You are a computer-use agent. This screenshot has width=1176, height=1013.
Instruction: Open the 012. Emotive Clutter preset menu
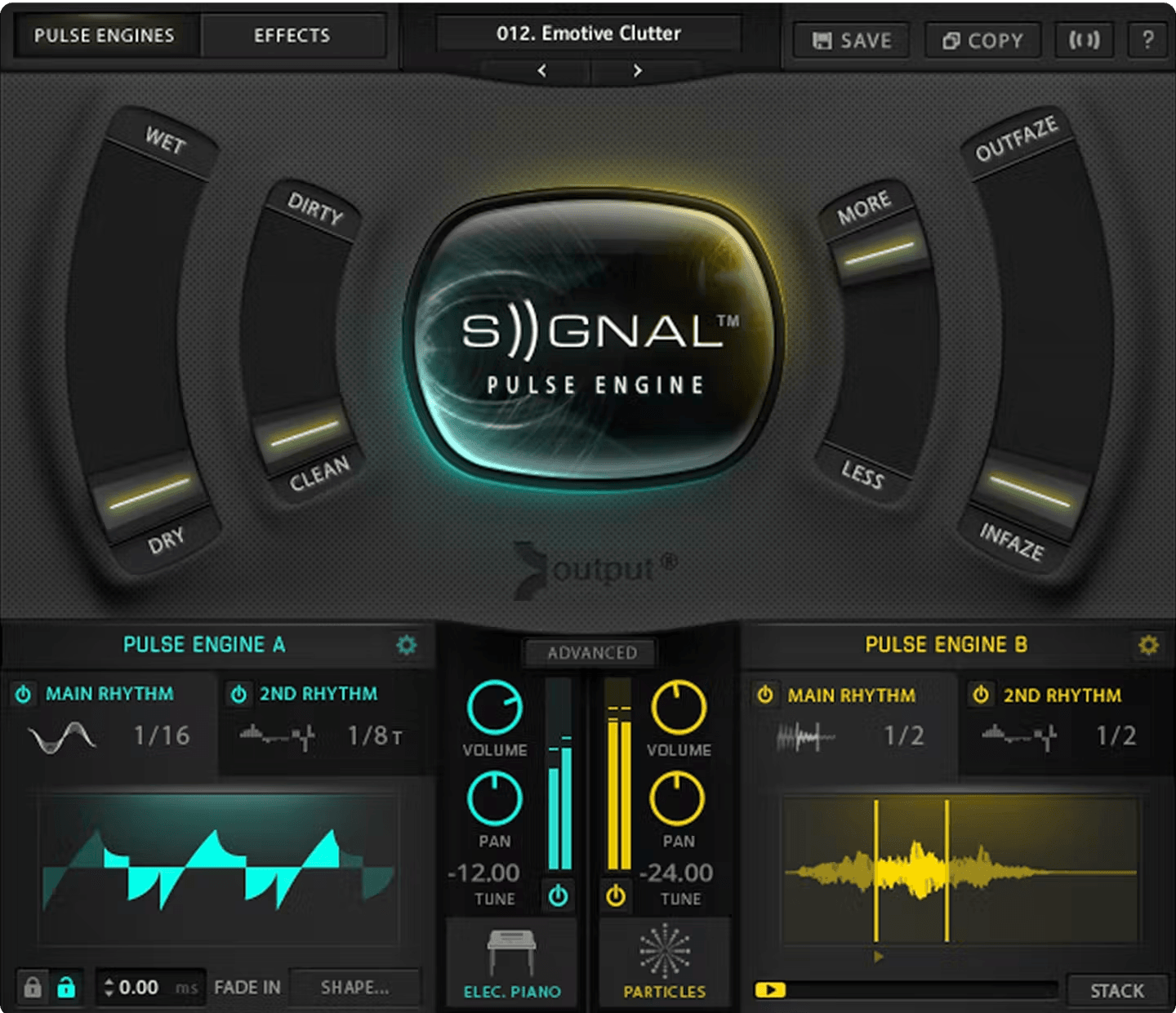click(x=589, y=33)
